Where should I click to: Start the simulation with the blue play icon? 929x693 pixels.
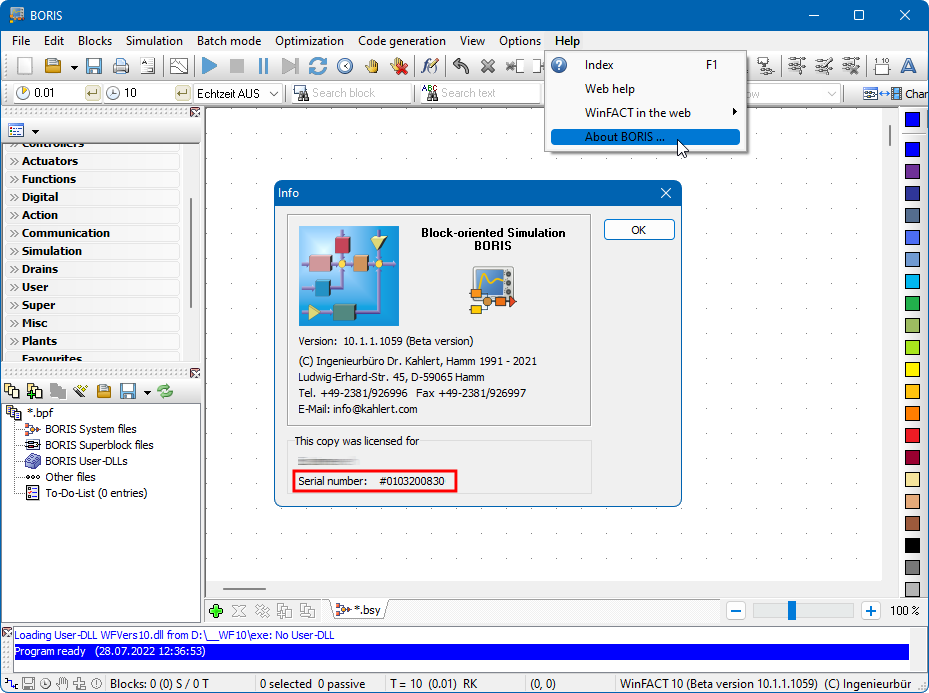pos(209,66)
